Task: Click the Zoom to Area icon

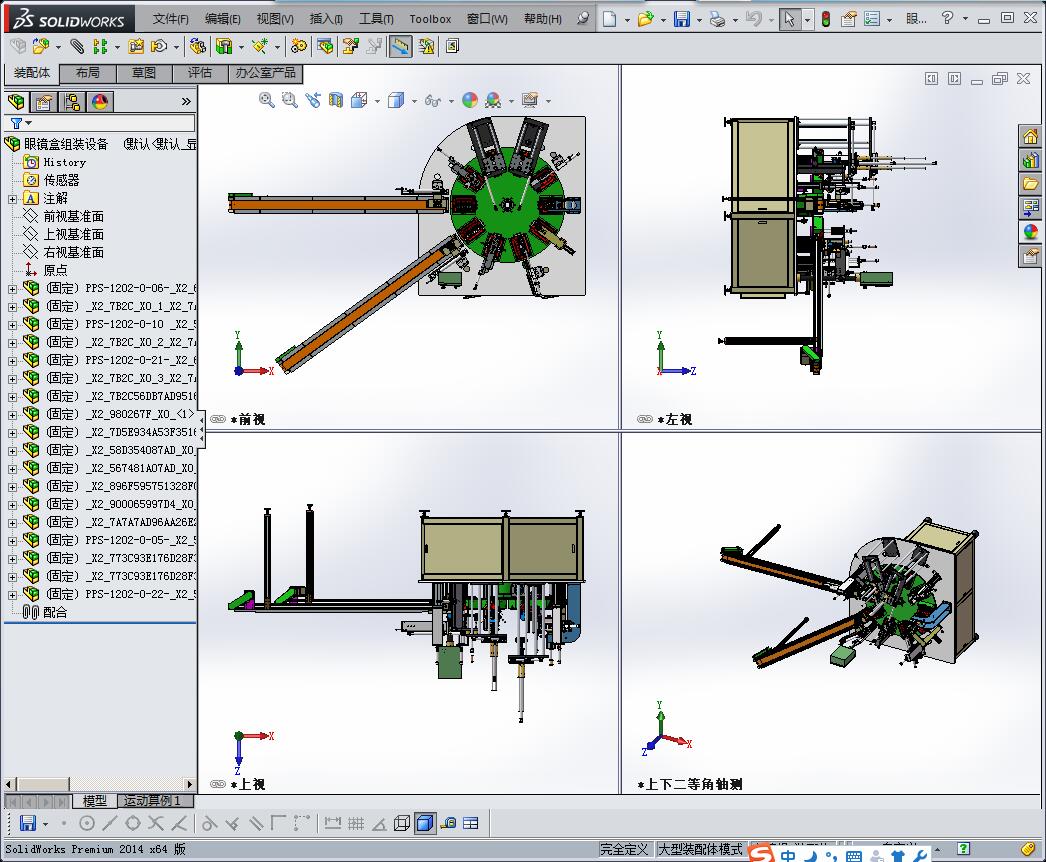Action: (290, 100)
